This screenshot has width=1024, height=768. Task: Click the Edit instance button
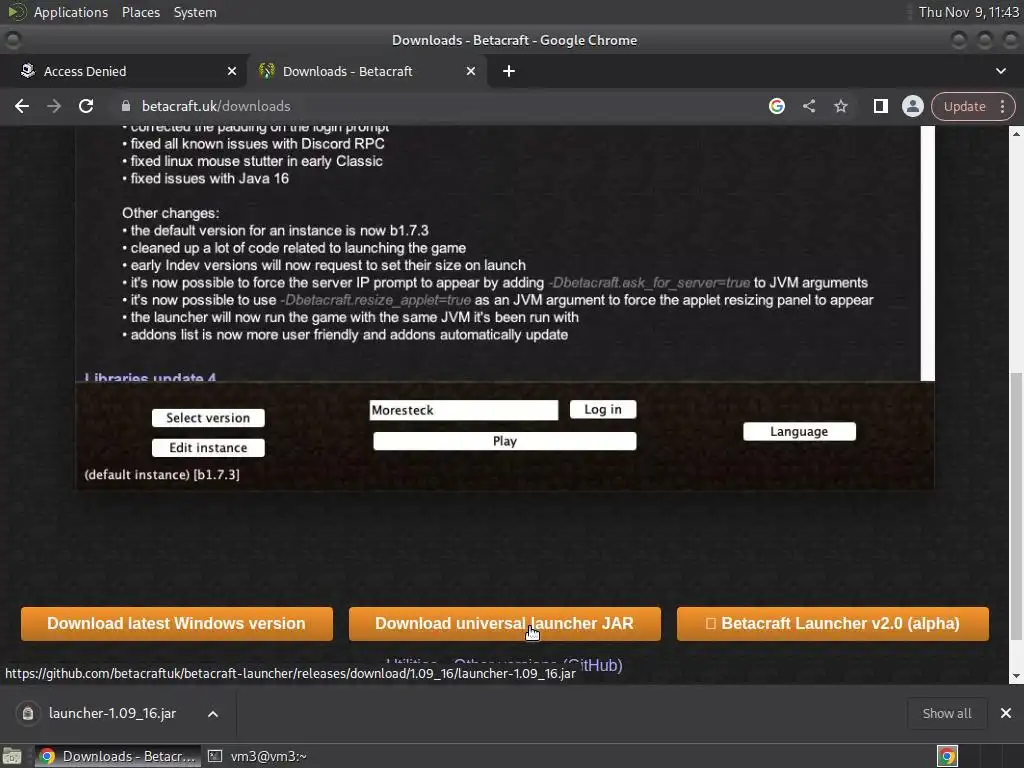(x=208, y=448)
